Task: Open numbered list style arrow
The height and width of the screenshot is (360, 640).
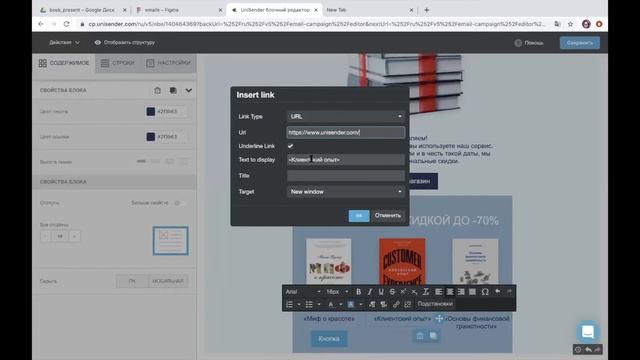Action: pos(299,304)
